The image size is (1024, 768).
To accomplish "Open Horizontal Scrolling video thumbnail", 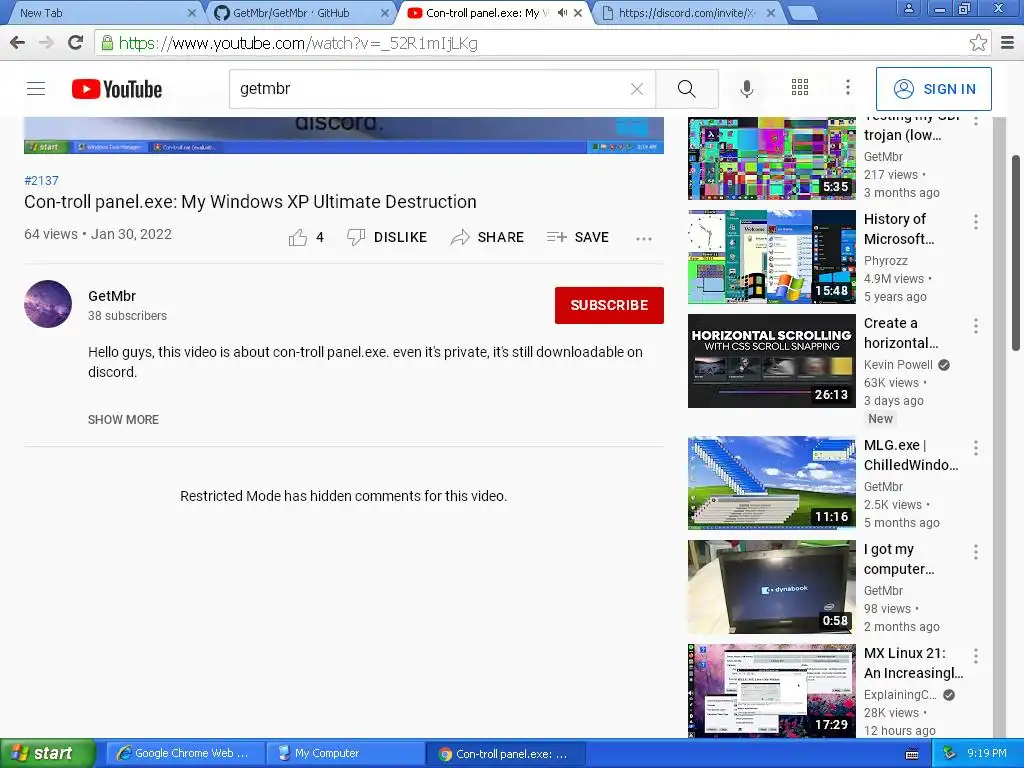I will pos(772,361).
